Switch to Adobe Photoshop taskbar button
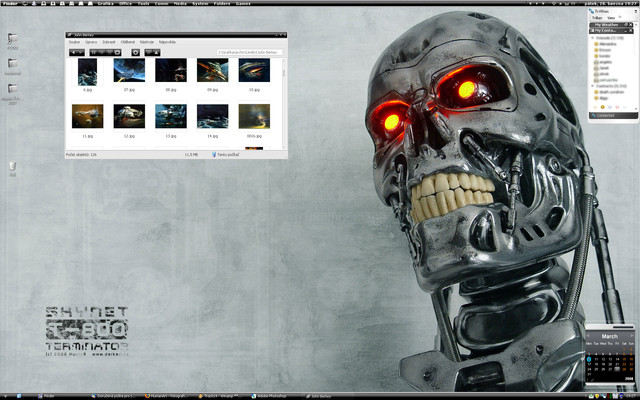The image size is (640, 400). (x=269, y=396)
